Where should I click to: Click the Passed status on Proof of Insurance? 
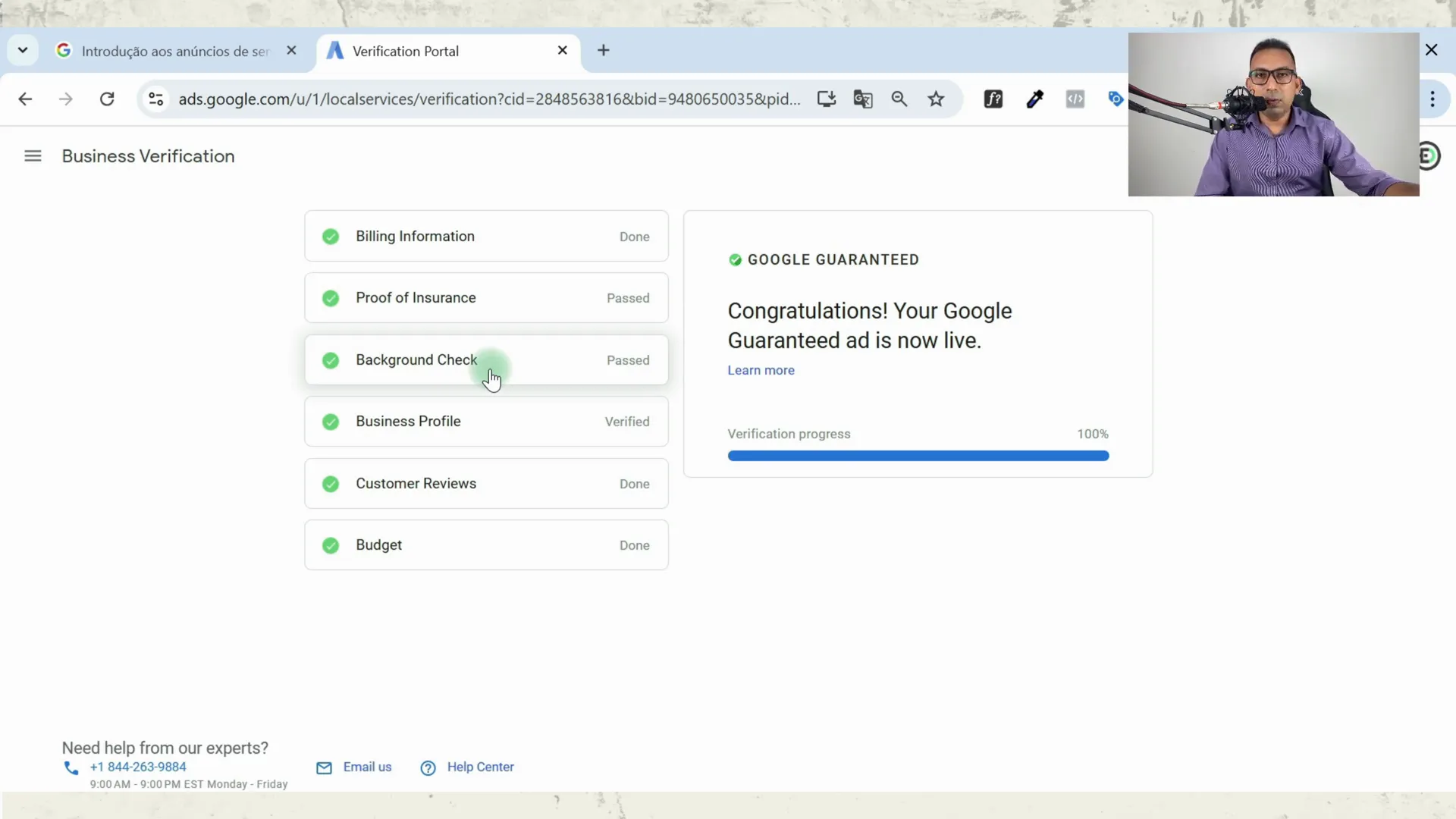628,298
